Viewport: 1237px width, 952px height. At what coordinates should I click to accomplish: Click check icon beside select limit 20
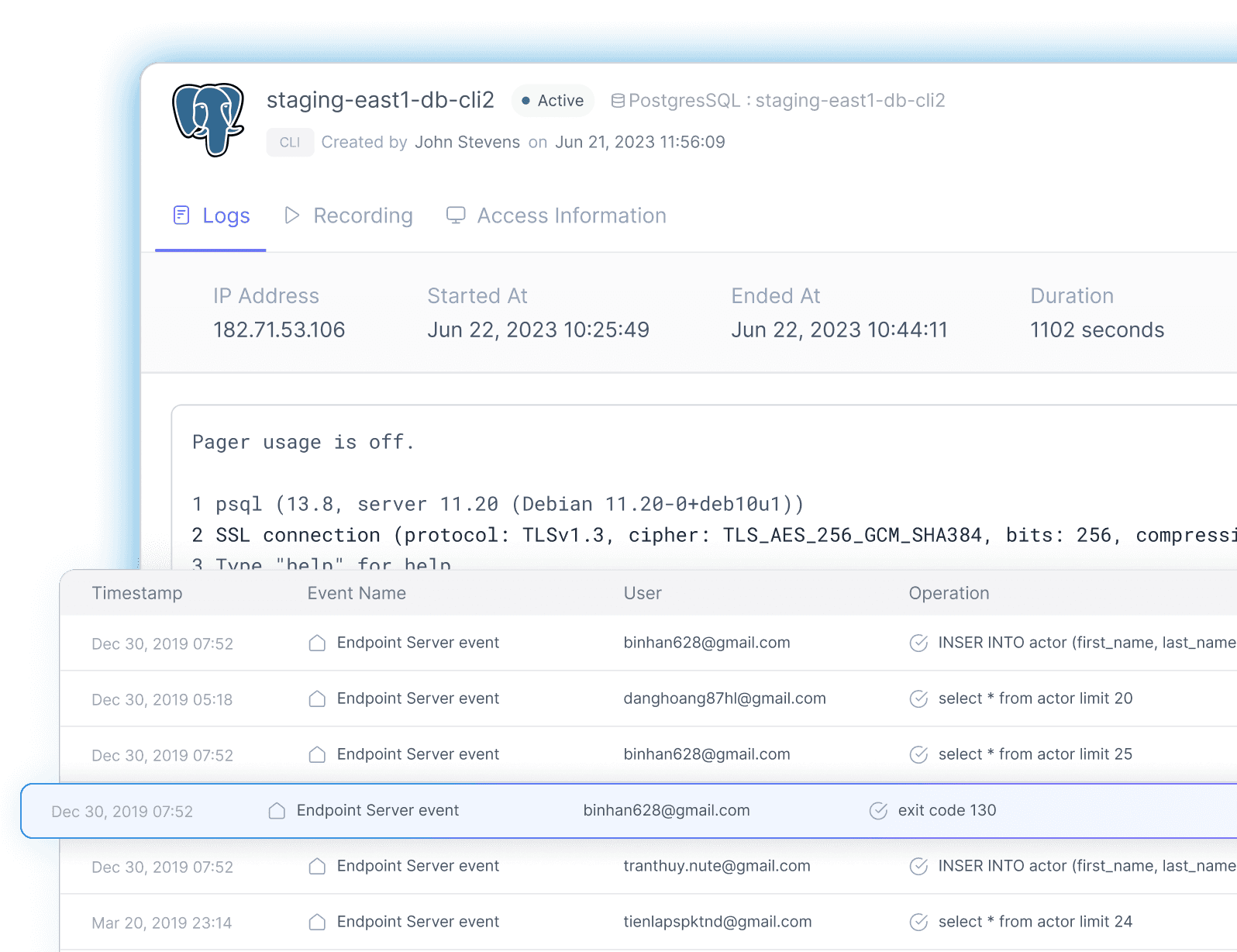pos(918,698)
